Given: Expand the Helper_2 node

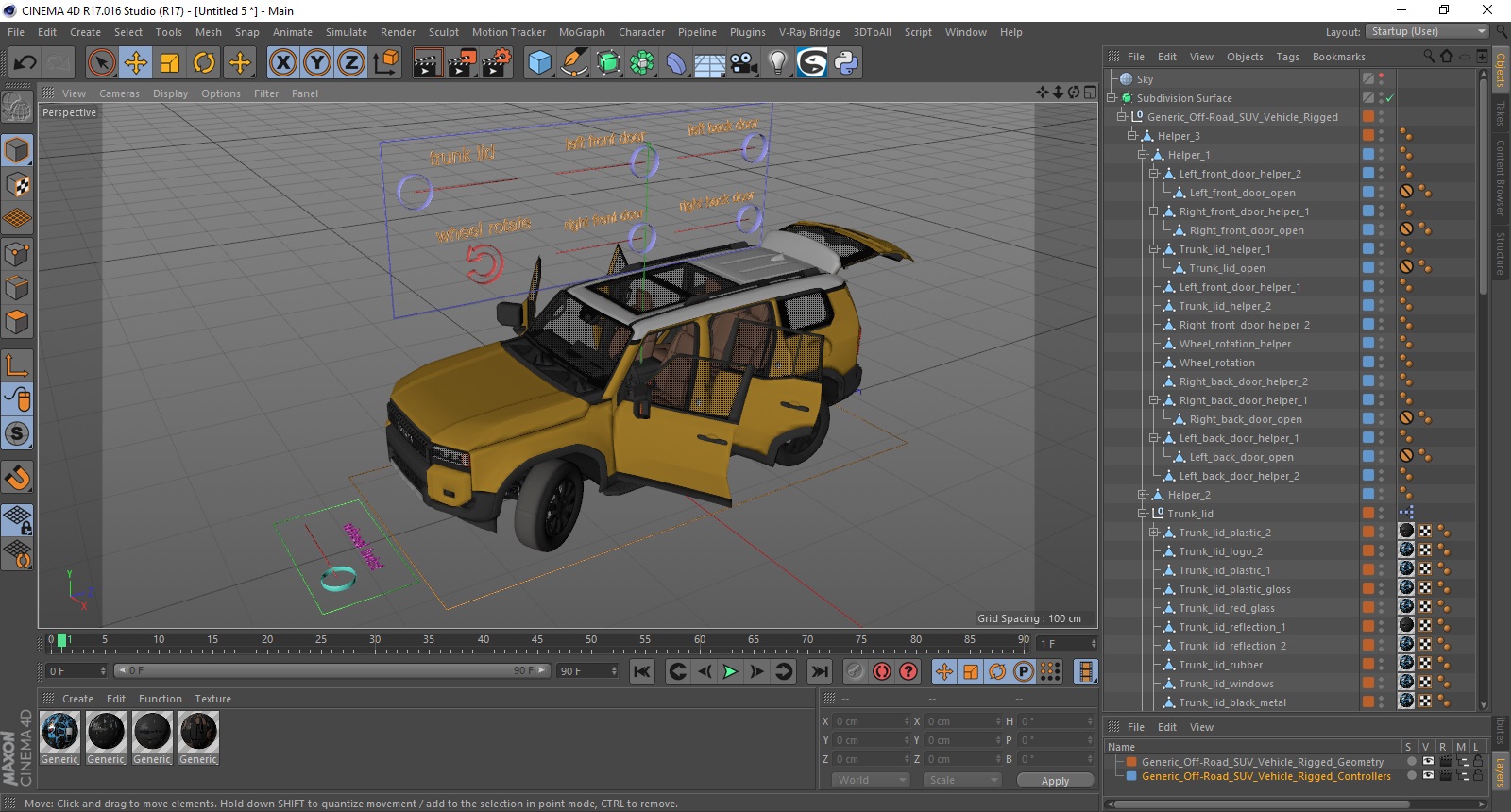Looking at the screenshot, I should [1142, 495].
